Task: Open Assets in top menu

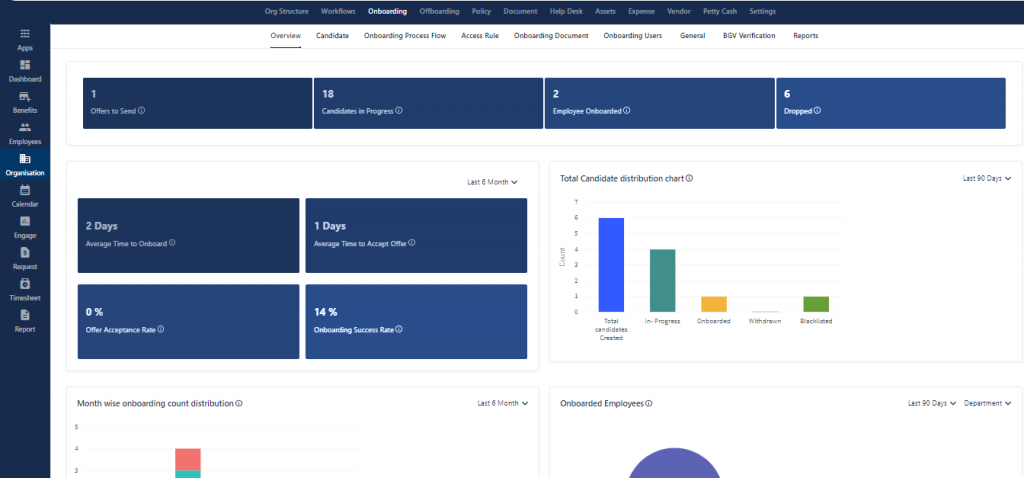Action: point(605,12)
